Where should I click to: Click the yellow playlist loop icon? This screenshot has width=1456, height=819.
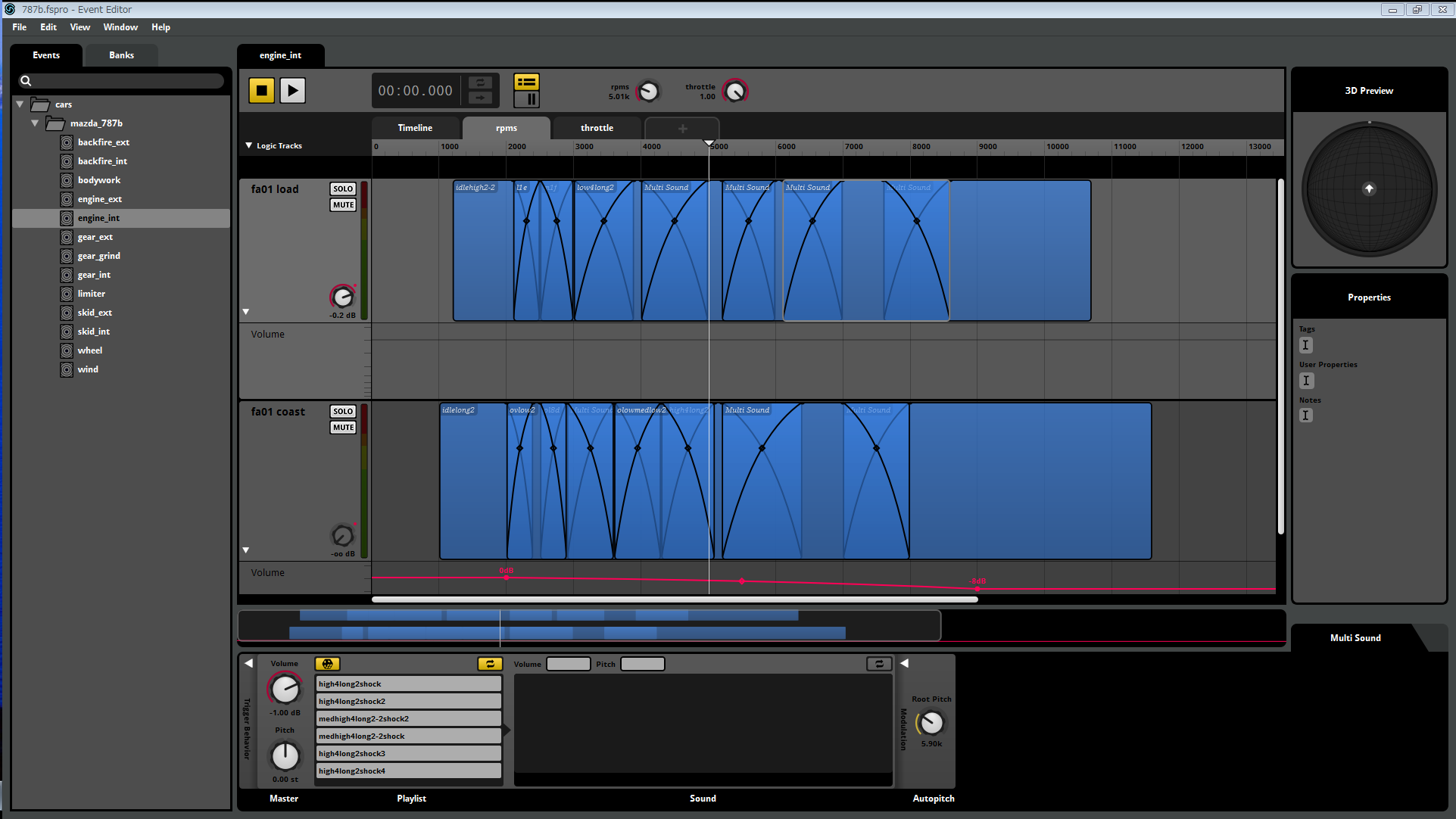pos(490,664)
